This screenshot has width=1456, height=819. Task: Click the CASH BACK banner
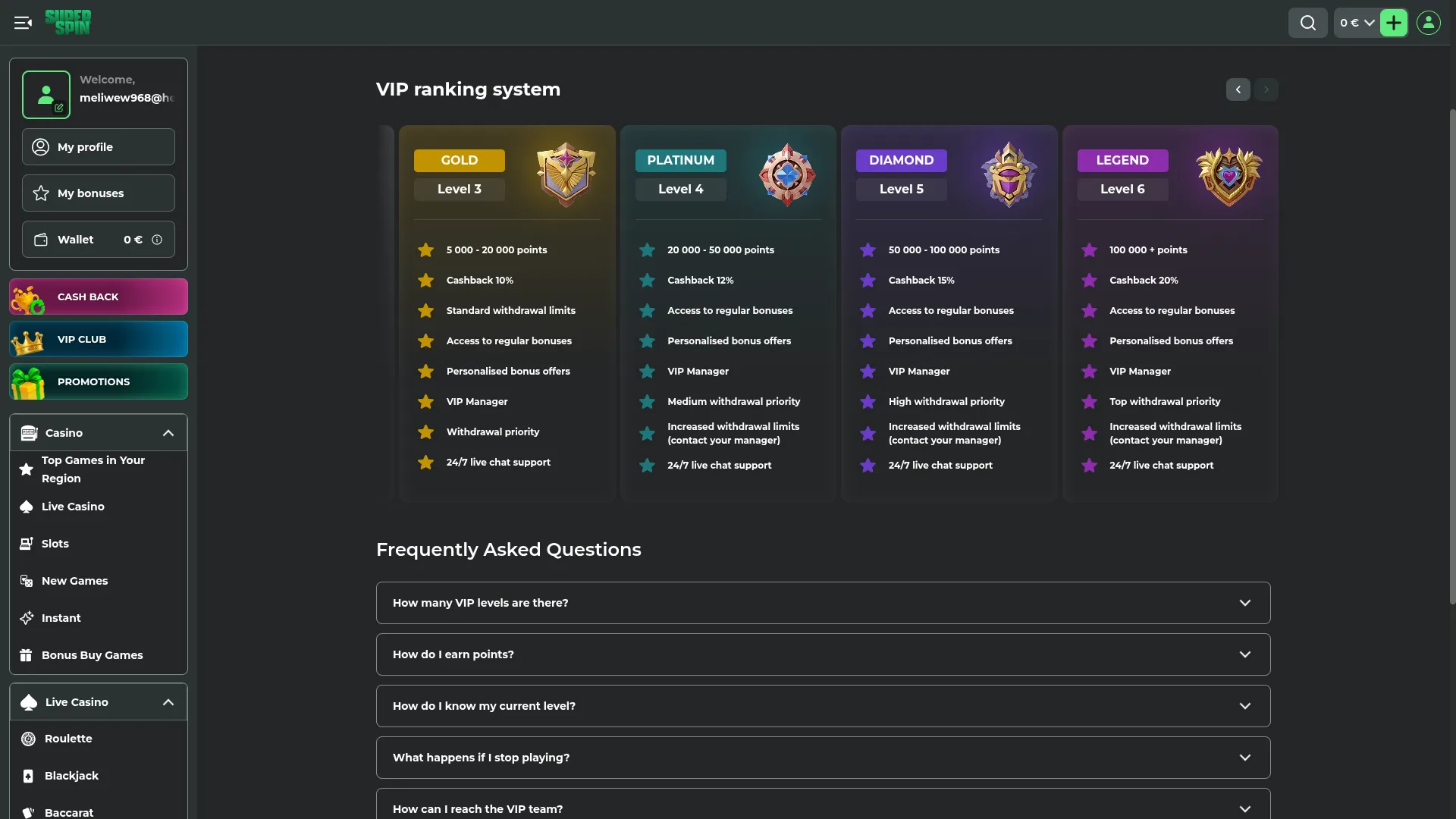point(99,297)
